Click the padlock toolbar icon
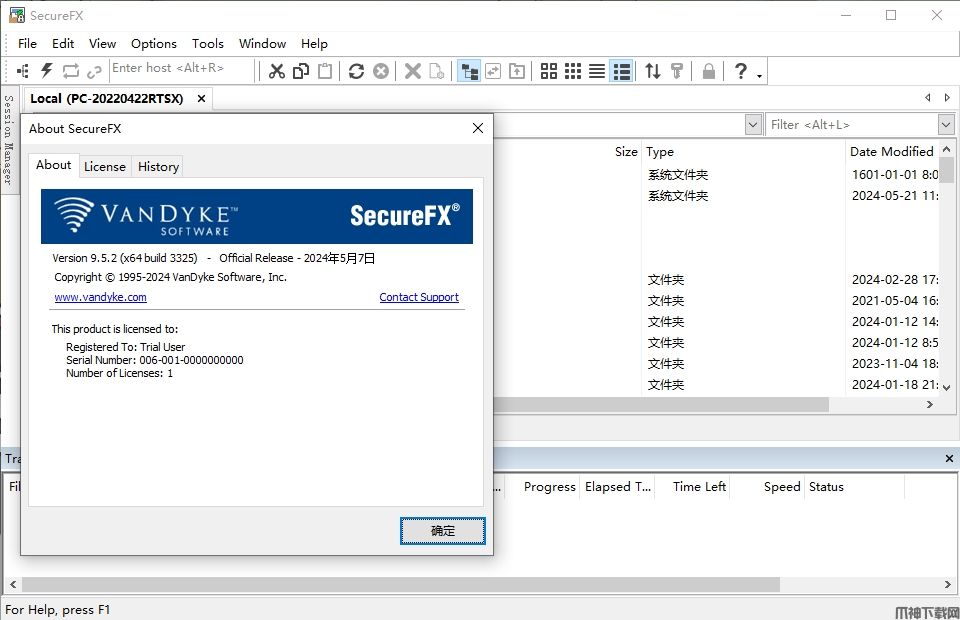 click(709, 71)
